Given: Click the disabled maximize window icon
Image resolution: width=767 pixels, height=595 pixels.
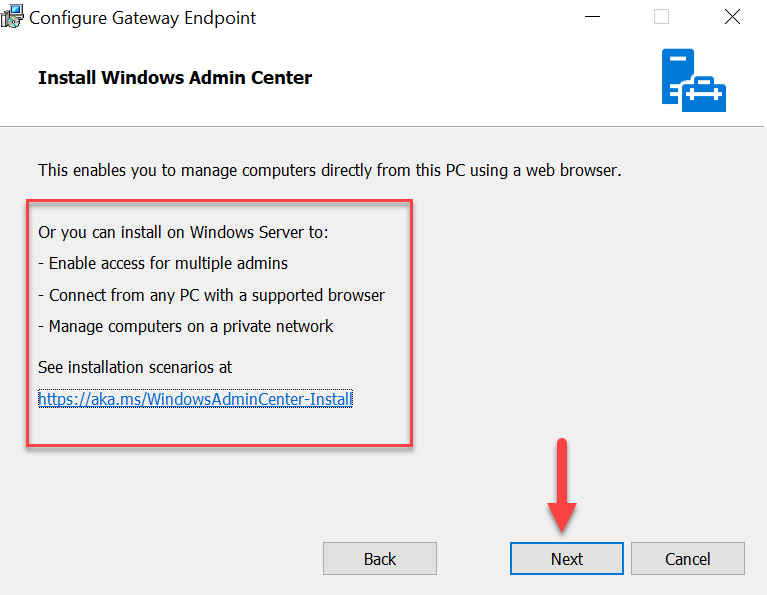Looking at the screenshot, I should 661,17.
